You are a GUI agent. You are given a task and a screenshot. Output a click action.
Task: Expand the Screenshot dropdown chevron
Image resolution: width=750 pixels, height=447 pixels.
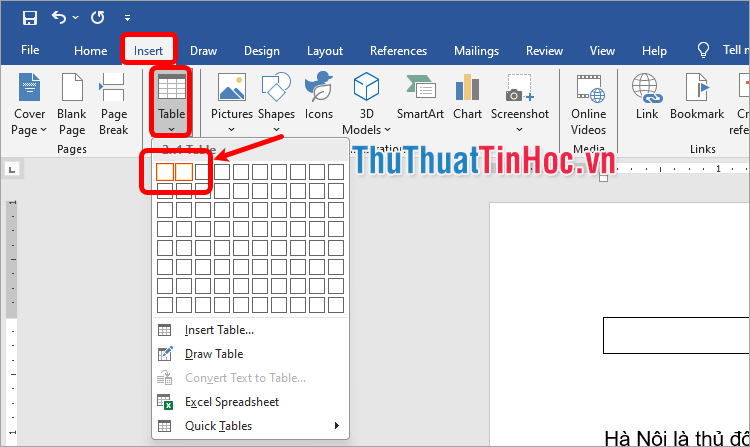click(x=519, y=130)
